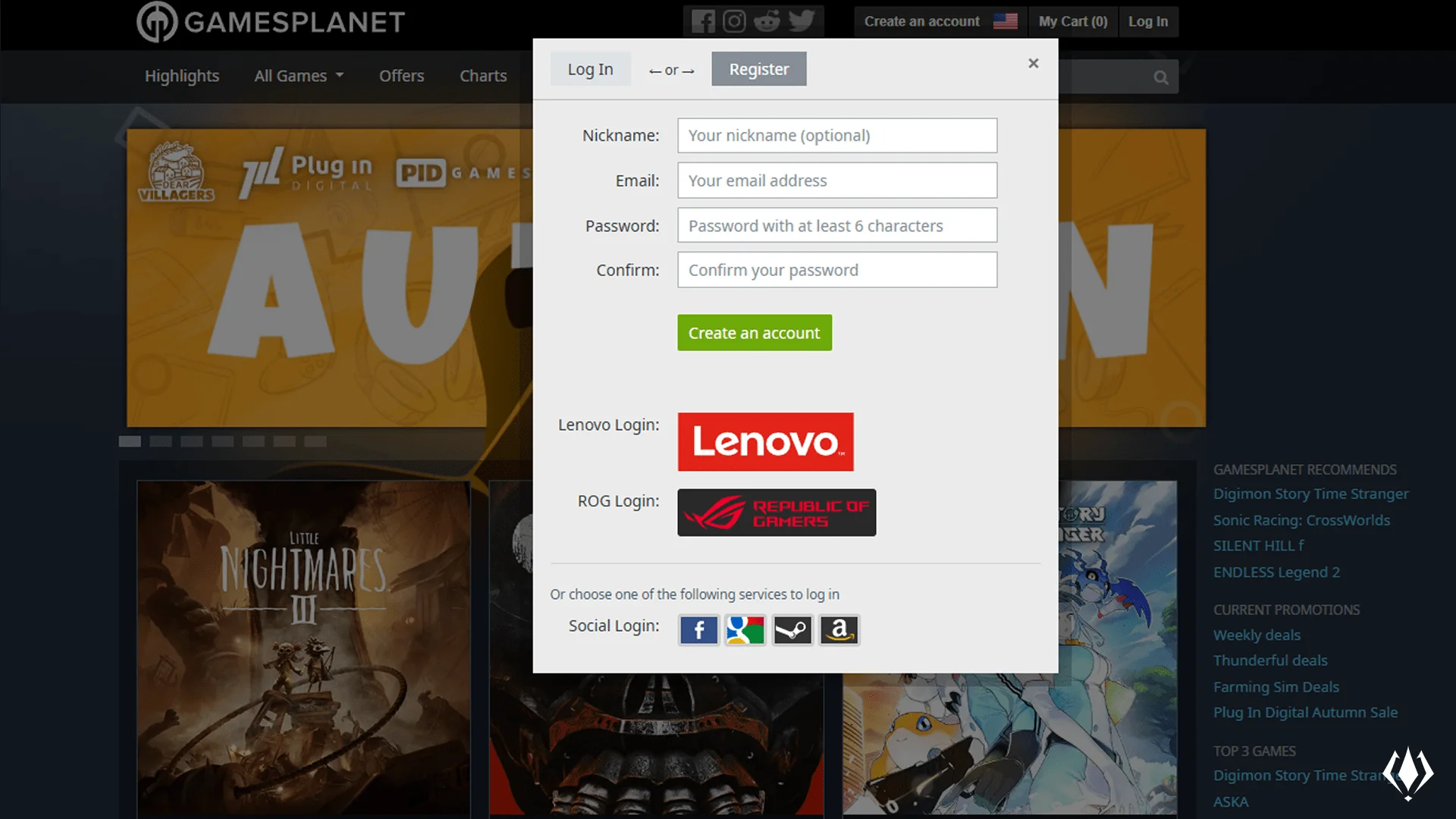Open the Reddit icon in header
The height and width of the screenshot is (819, 1456).
(767, 21)
